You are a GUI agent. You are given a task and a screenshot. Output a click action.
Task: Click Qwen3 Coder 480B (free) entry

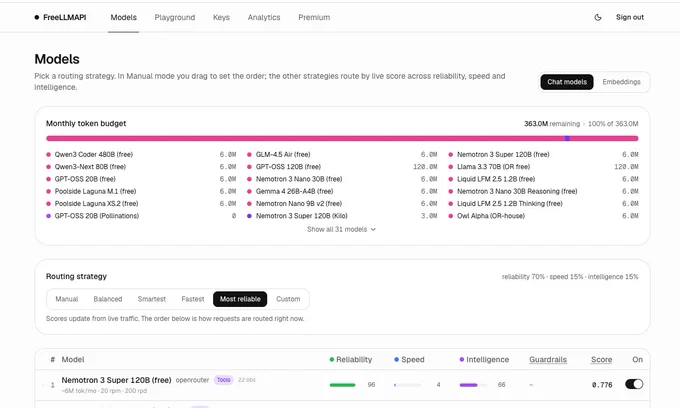(94, 154)
